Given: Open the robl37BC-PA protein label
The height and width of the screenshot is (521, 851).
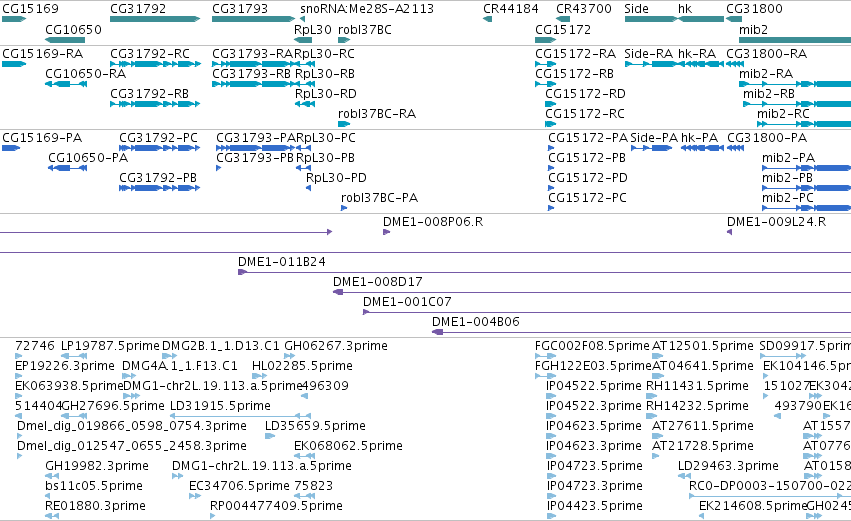Looking at the screenshot, I should pos(379,198).
